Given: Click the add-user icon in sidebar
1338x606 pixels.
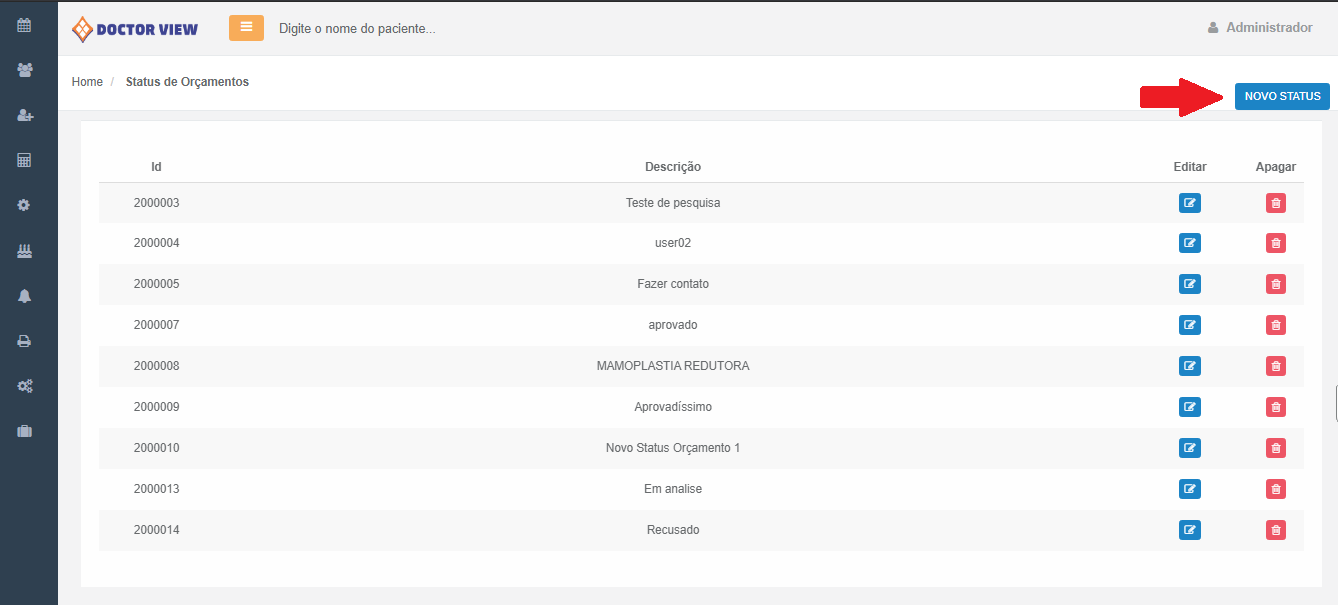Looking at the screenshot, I should [25, 115].
